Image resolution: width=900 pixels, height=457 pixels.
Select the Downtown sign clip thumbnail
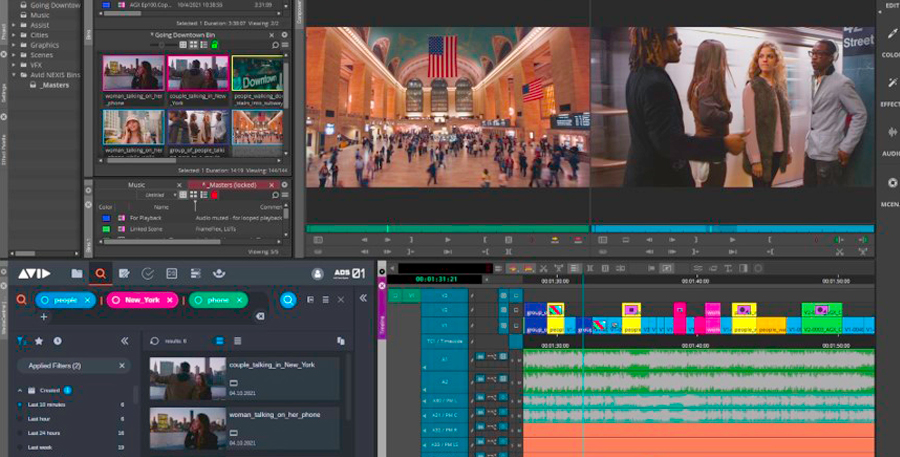tap(257, 73)
